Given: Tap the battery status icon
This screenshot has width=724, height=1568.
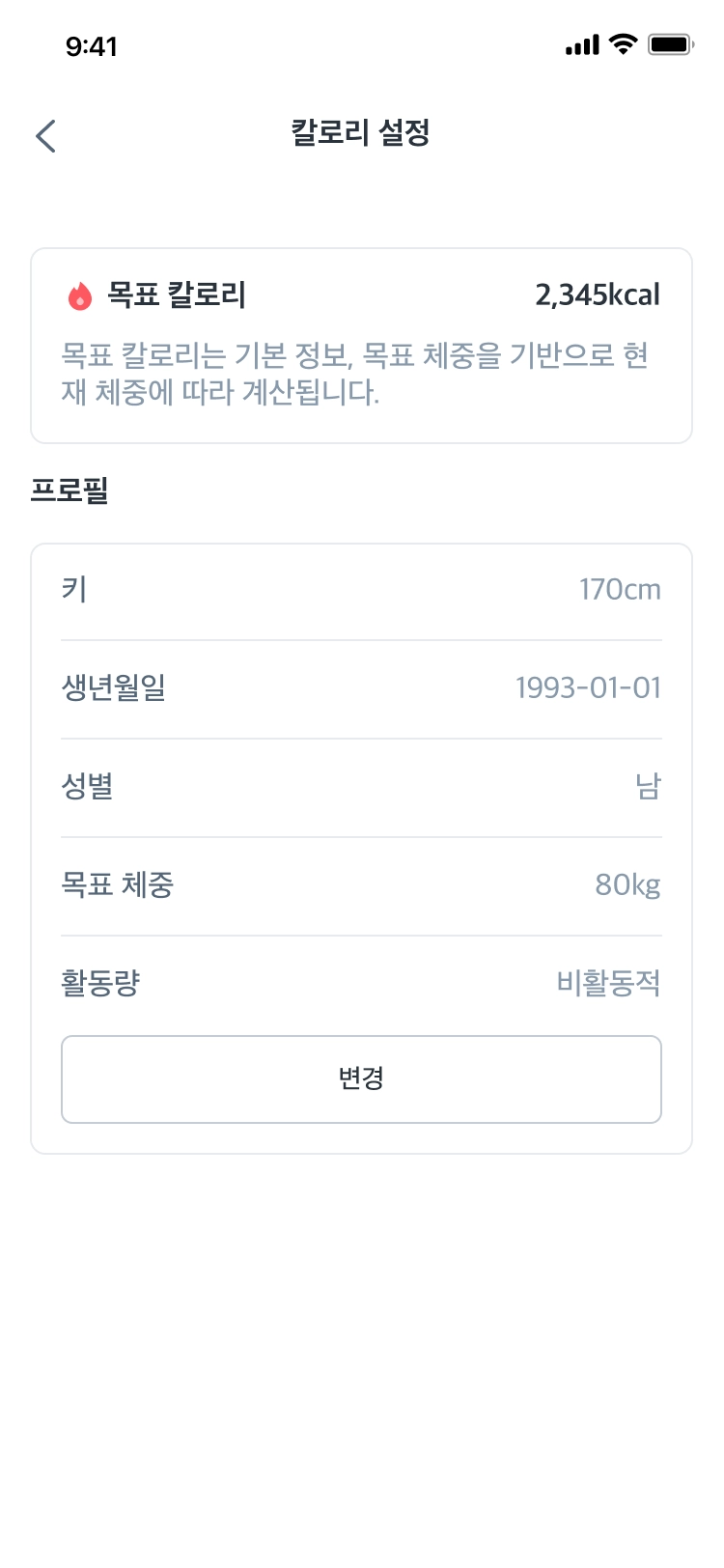Looking at the screenshot, I should pyautogui.click(x=671, y=44).
